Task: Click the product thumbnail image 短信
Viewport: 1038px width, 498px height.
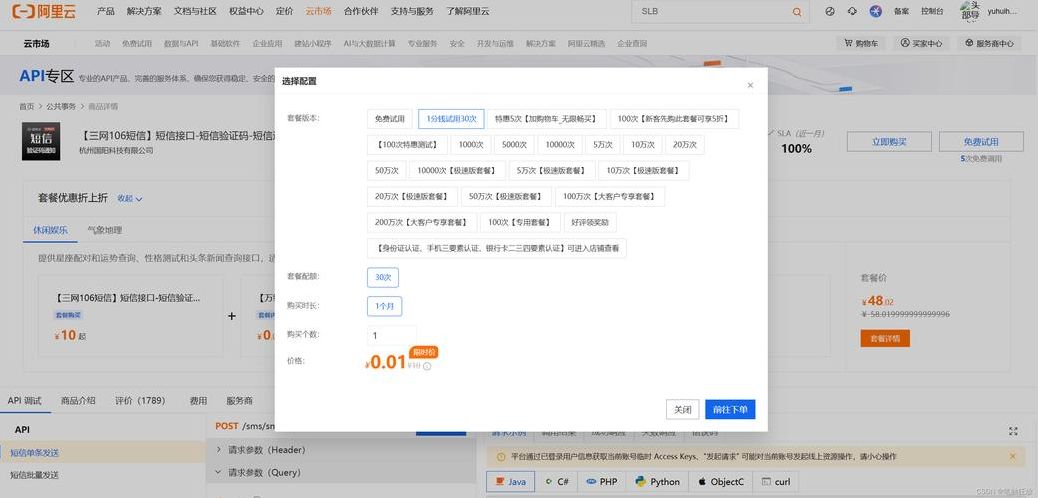Action: [40, 141]
